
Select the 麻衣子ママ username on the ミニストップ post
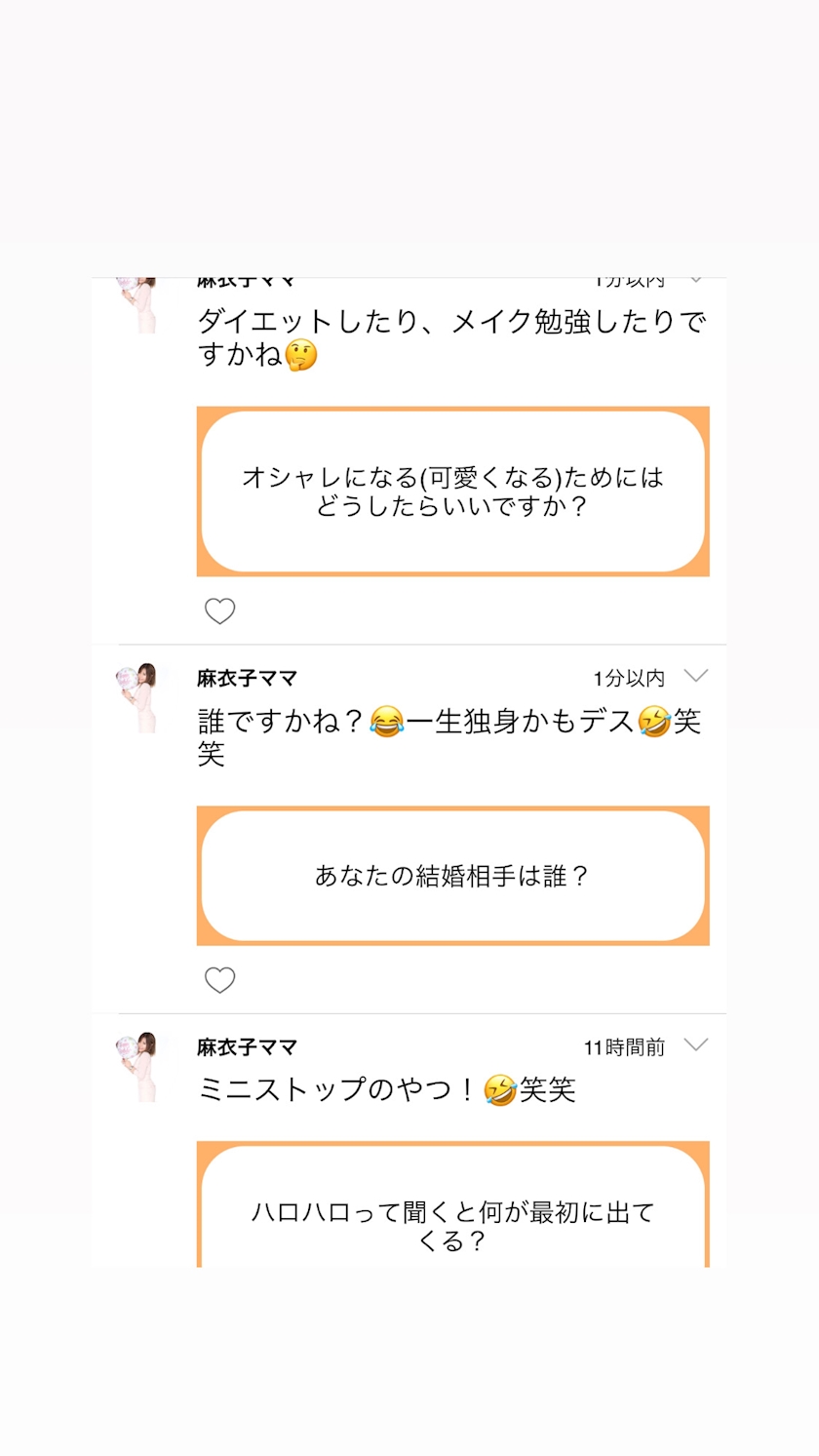[247, 1046]
